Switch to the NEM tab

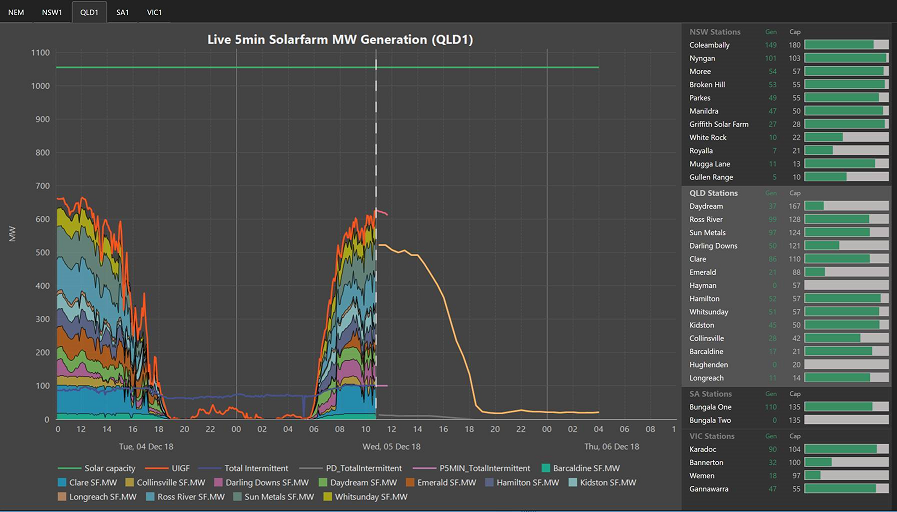click(x=17, y=12)
